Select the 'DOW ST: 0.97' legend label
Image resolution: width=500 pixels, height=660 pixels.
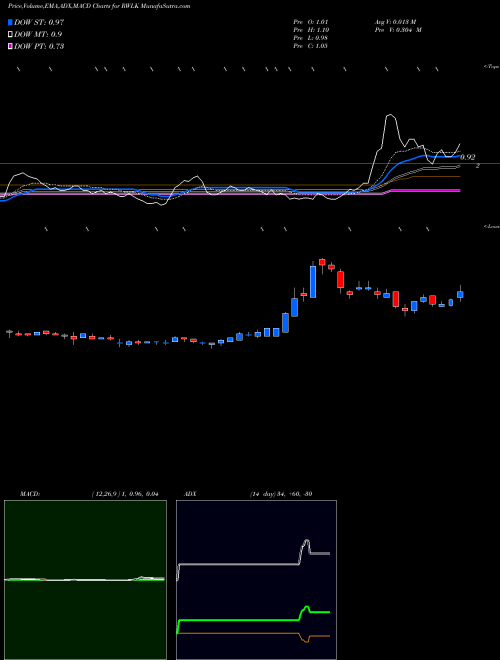coord(39,22)
